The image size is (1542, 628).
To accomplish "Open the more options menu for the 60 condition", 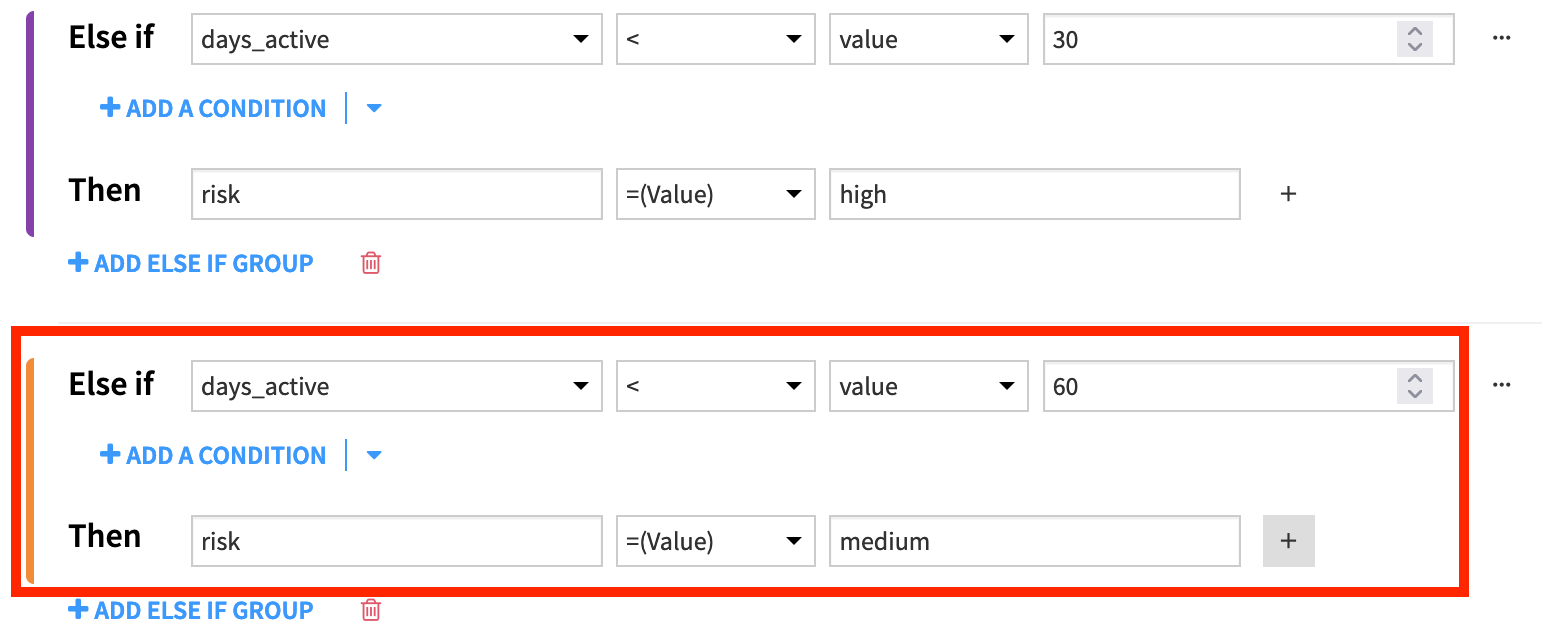I will pyautogui.click(x=1500, y=385).
